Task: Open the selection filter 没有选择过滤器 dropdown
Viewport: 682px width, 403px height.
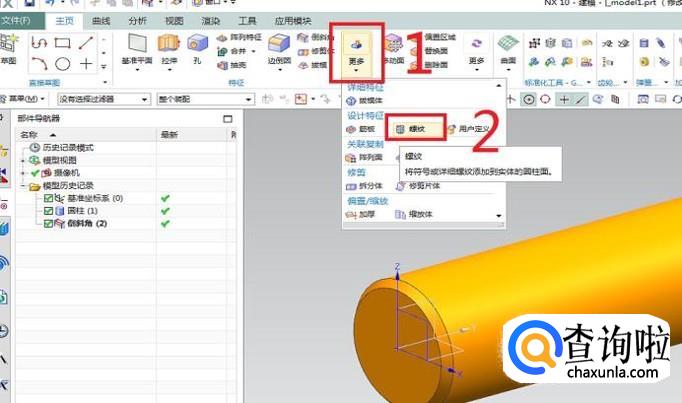Action: pyautogui.click(x=104, y=99)
